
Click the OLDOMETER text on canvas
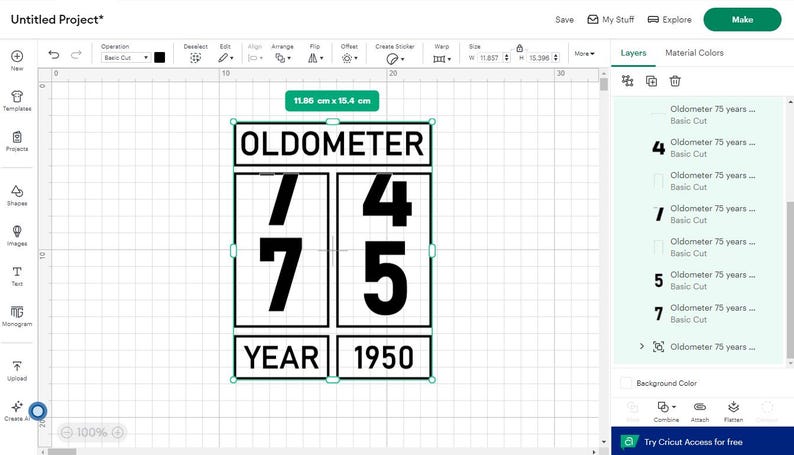pyautogui.click(x=332, y=144)
